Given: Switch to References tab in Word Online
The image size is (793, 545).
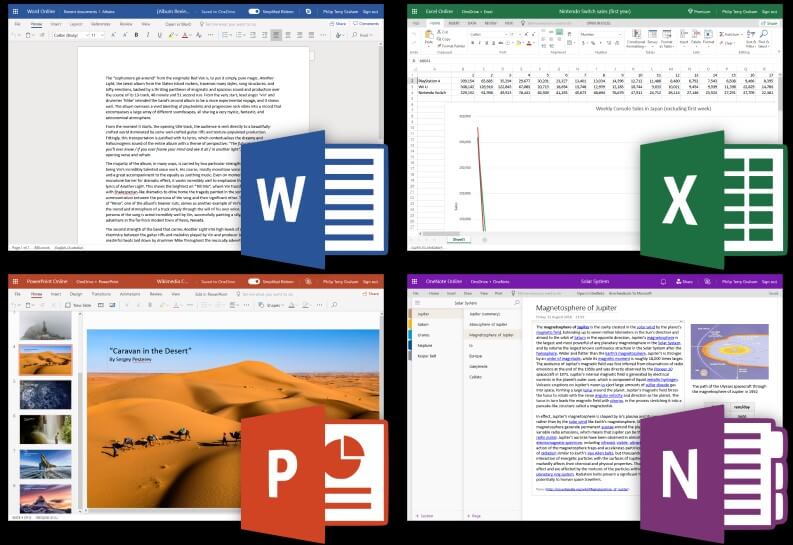Looking at the screenshot, I should tap(100, 24).
